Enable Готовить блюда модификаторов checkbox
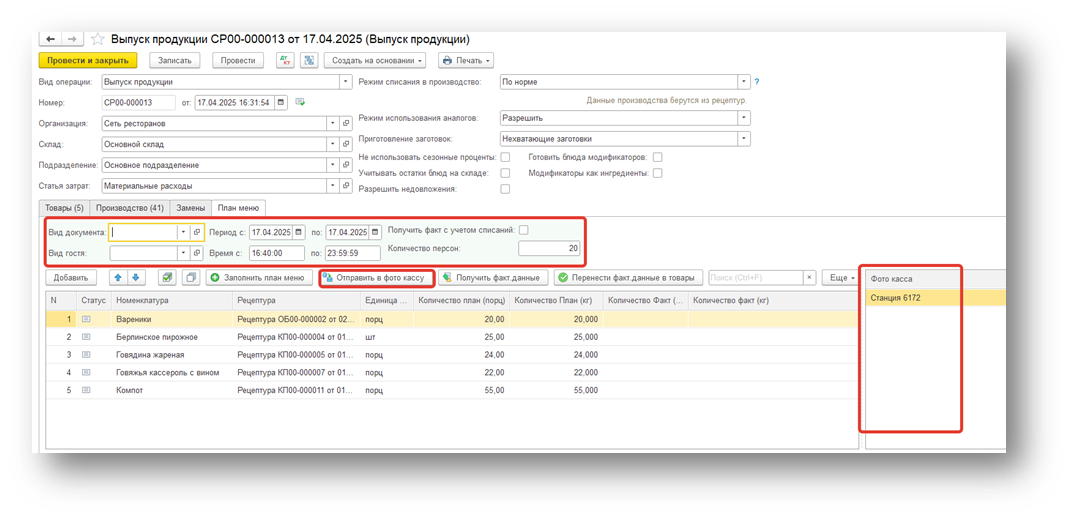The image size is (1071, 518). click(x=657, y=157)
